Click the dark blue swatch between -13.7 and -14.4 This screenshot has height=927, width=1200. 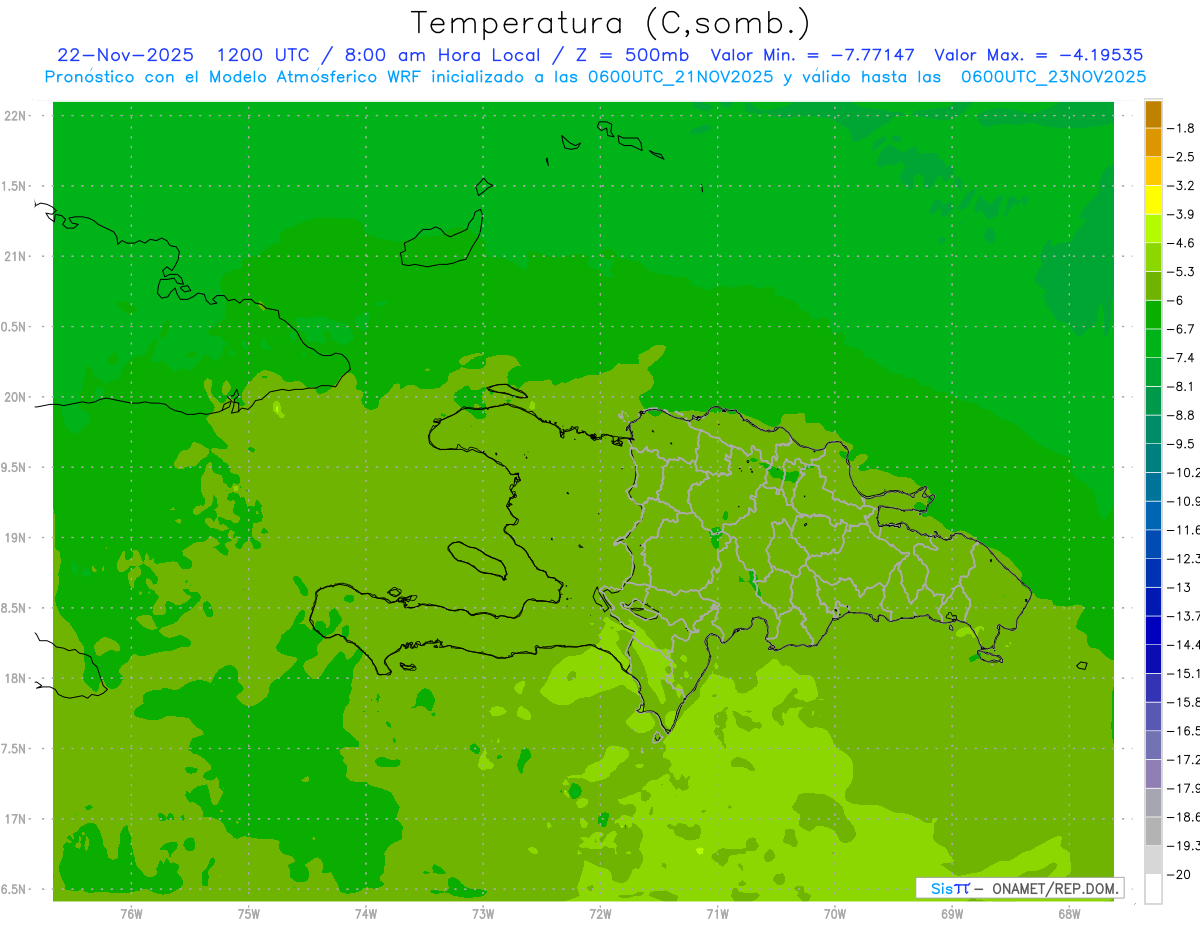click(x=1153, y=630)
